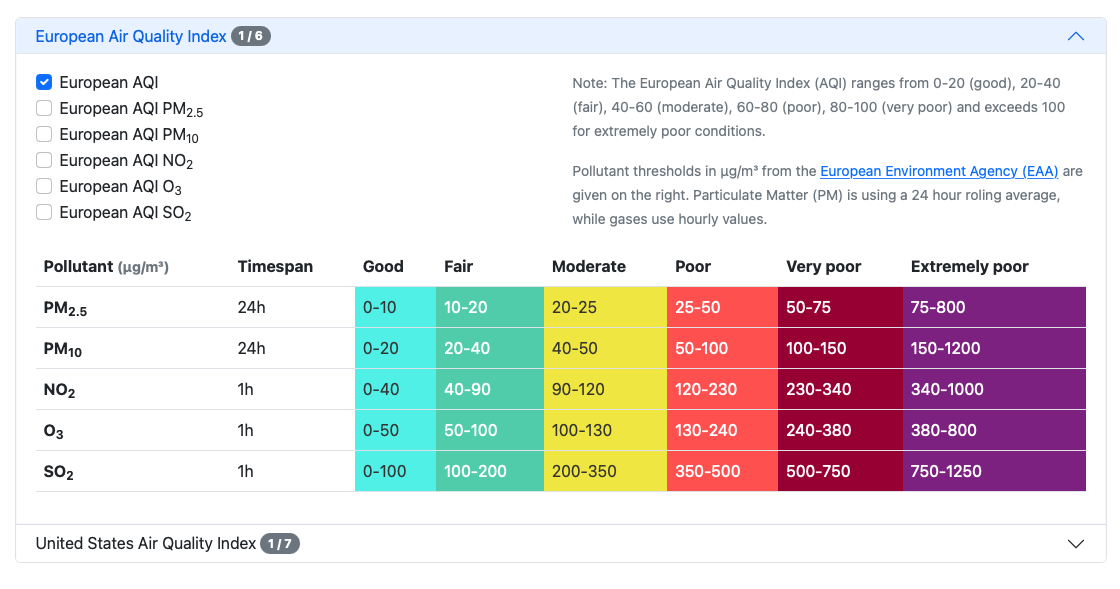Enable the European AQI O3 checkbox
Screen dimensions: 1120x589
[x=42, y=186]
